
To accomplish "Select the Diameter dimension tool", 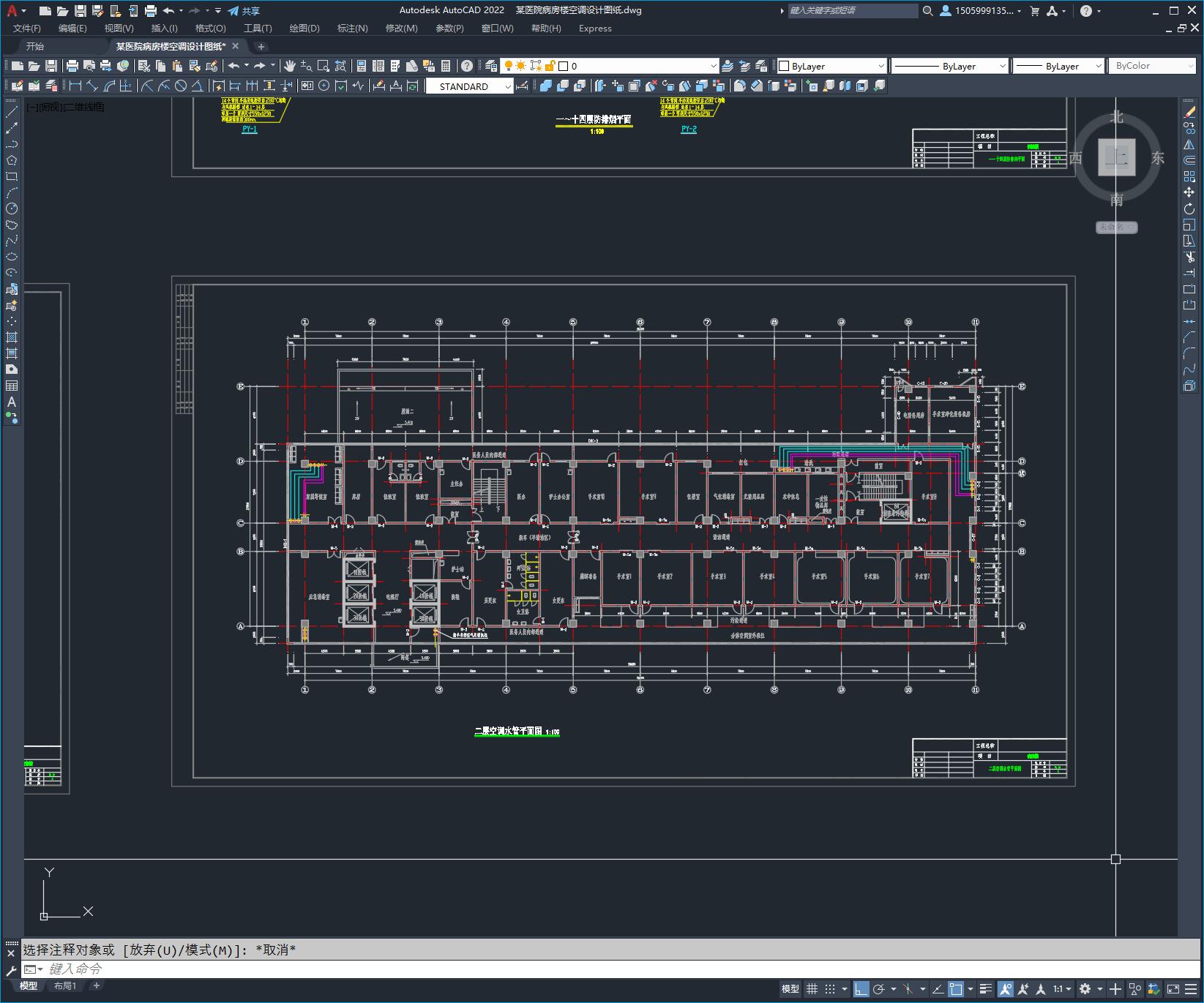I will coord(181,86).
